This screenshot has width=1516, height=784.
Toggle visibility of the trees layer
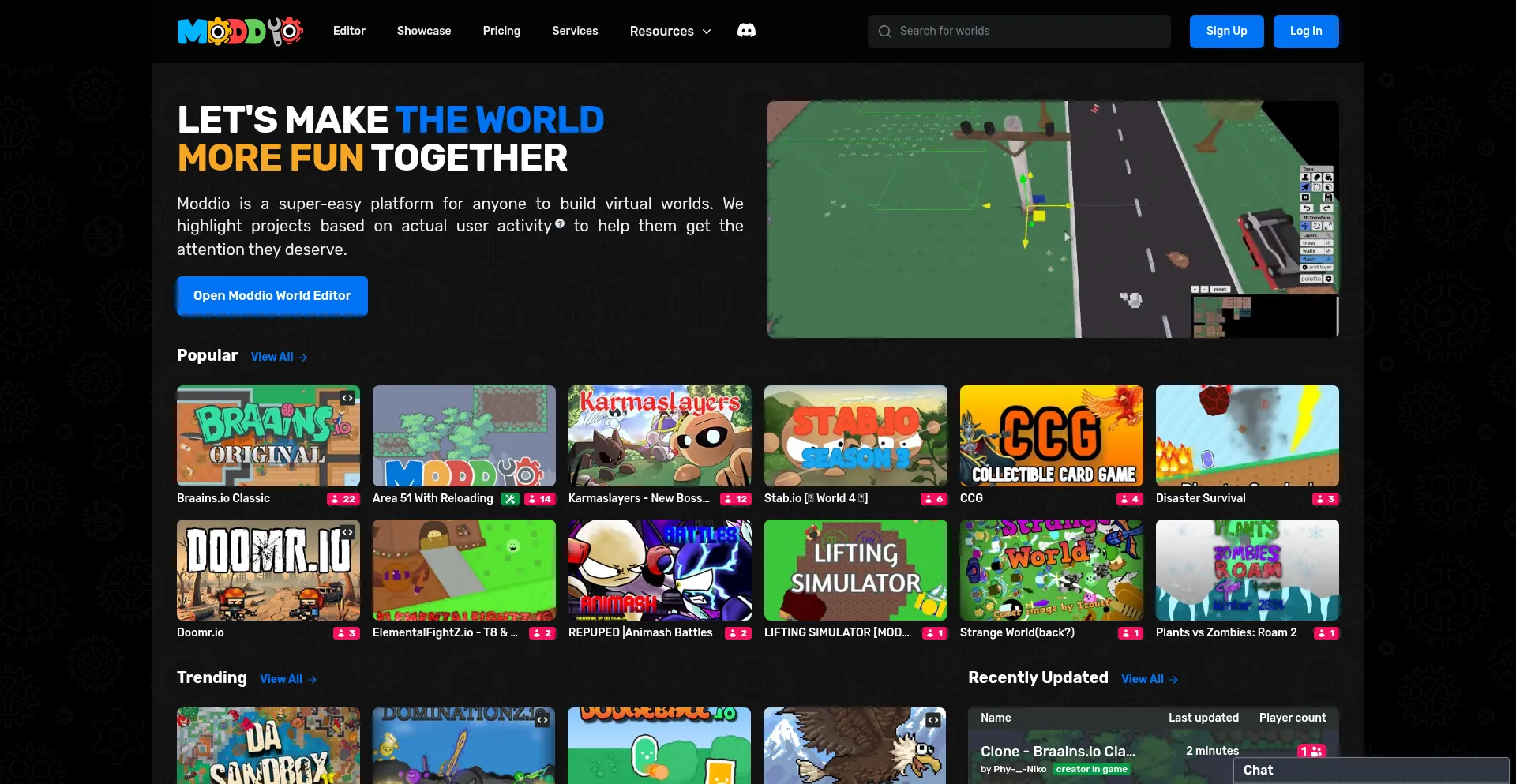pos(1329,243)
